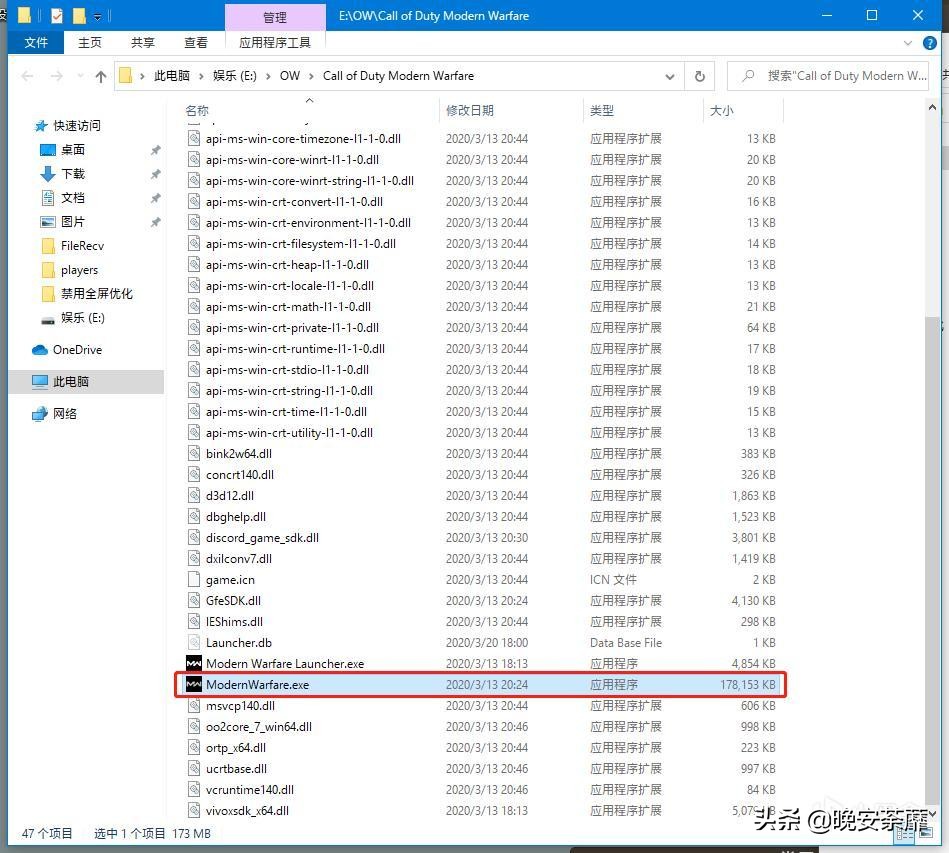949x853 pixels.
Task: Open the Quick Access Toolbar customize dropdown
Action: coord(95,15)
